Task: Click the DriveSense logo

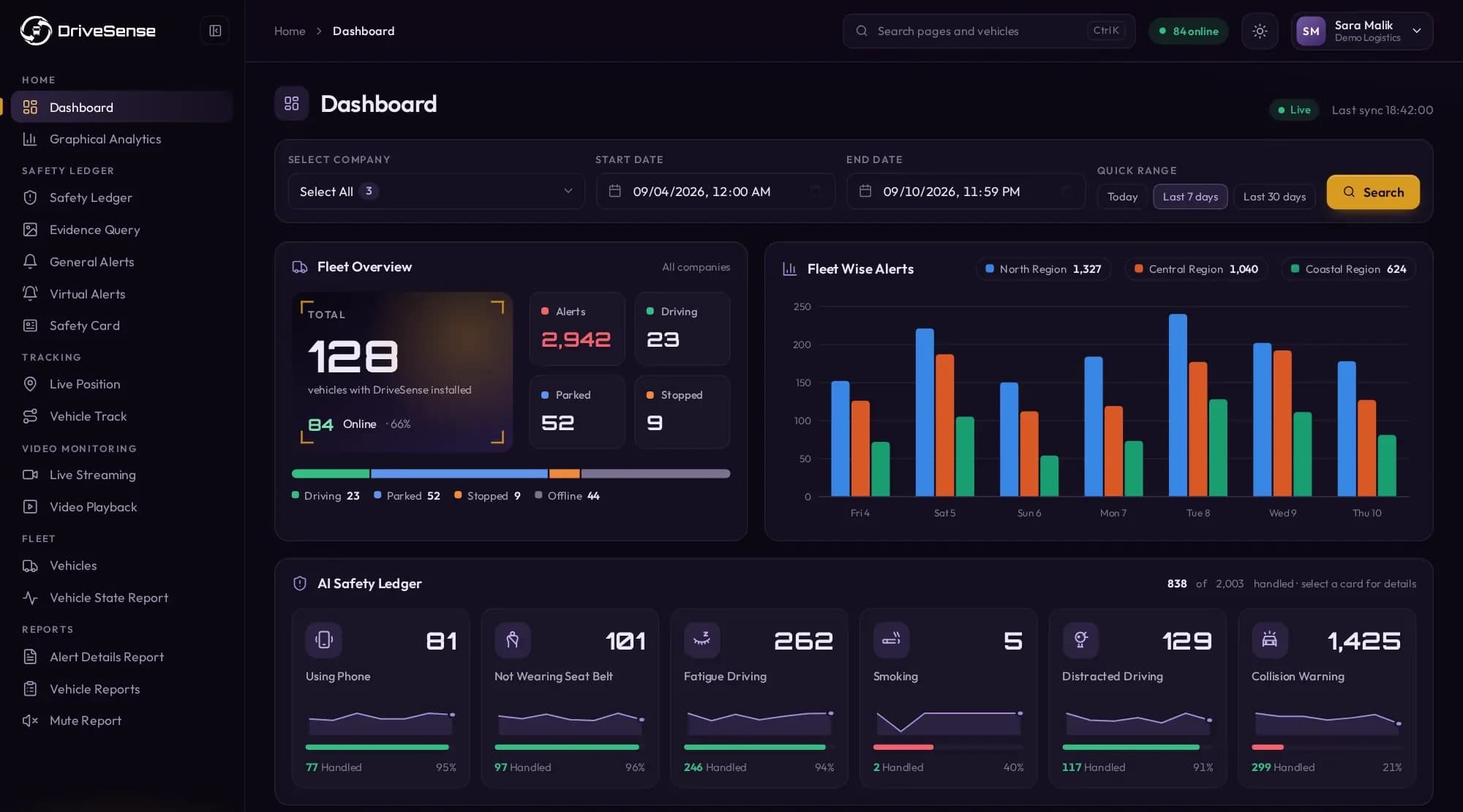Action: point(88,31)
